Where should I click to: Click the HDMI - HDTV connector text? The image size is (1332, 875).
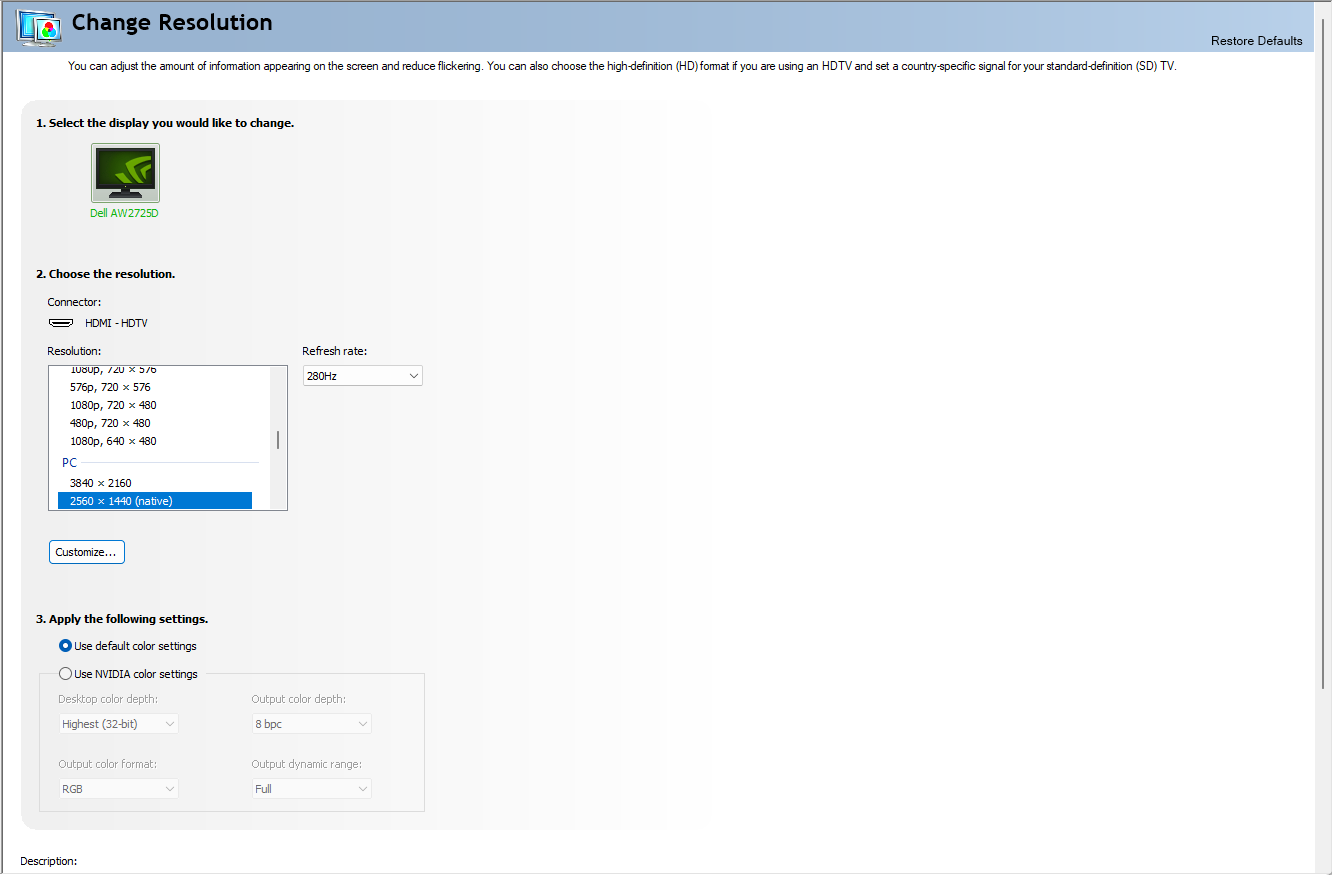116,323
